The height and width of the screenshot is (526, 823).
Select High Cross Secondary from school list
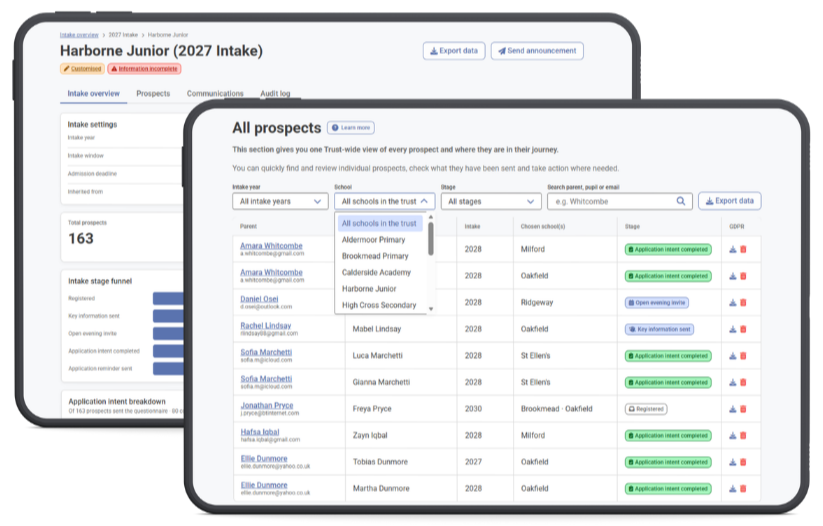pos(379,304)
